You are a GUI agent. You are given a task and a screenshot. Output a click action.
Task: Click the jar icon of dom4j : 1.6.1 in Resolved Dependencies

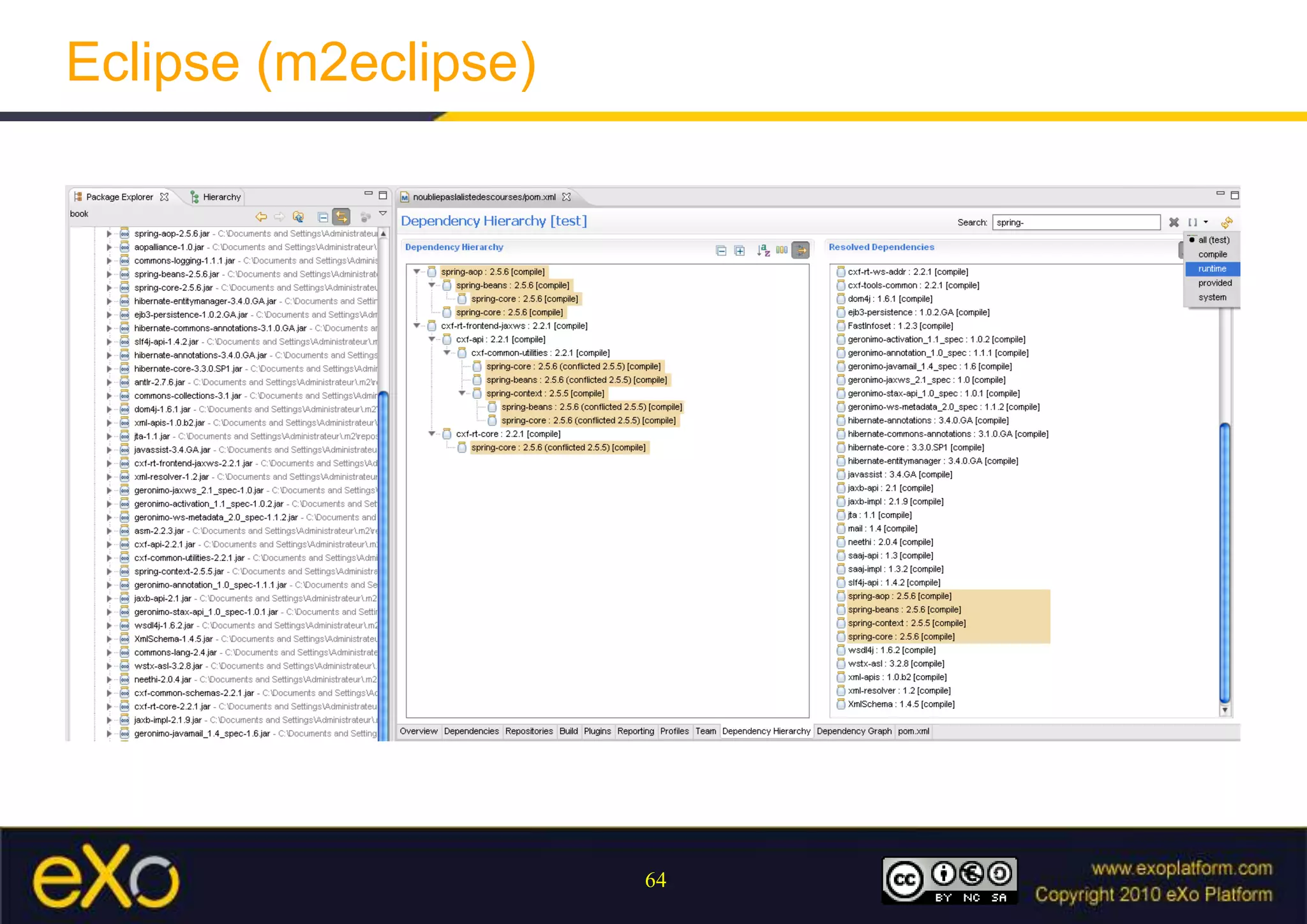point(841,299)
